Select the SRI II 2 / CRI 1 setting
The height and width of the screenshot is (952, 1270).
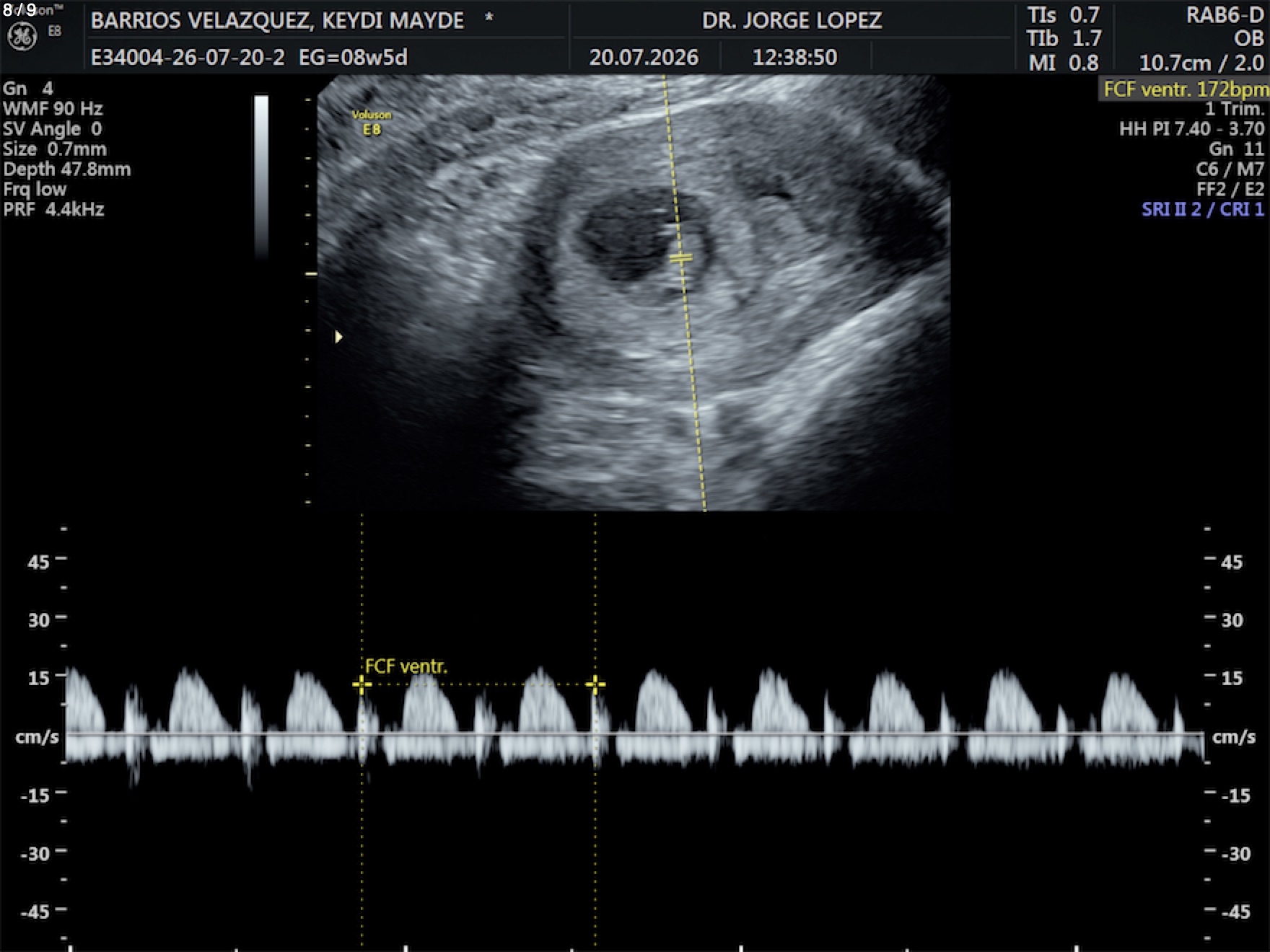pos(1203,210)
